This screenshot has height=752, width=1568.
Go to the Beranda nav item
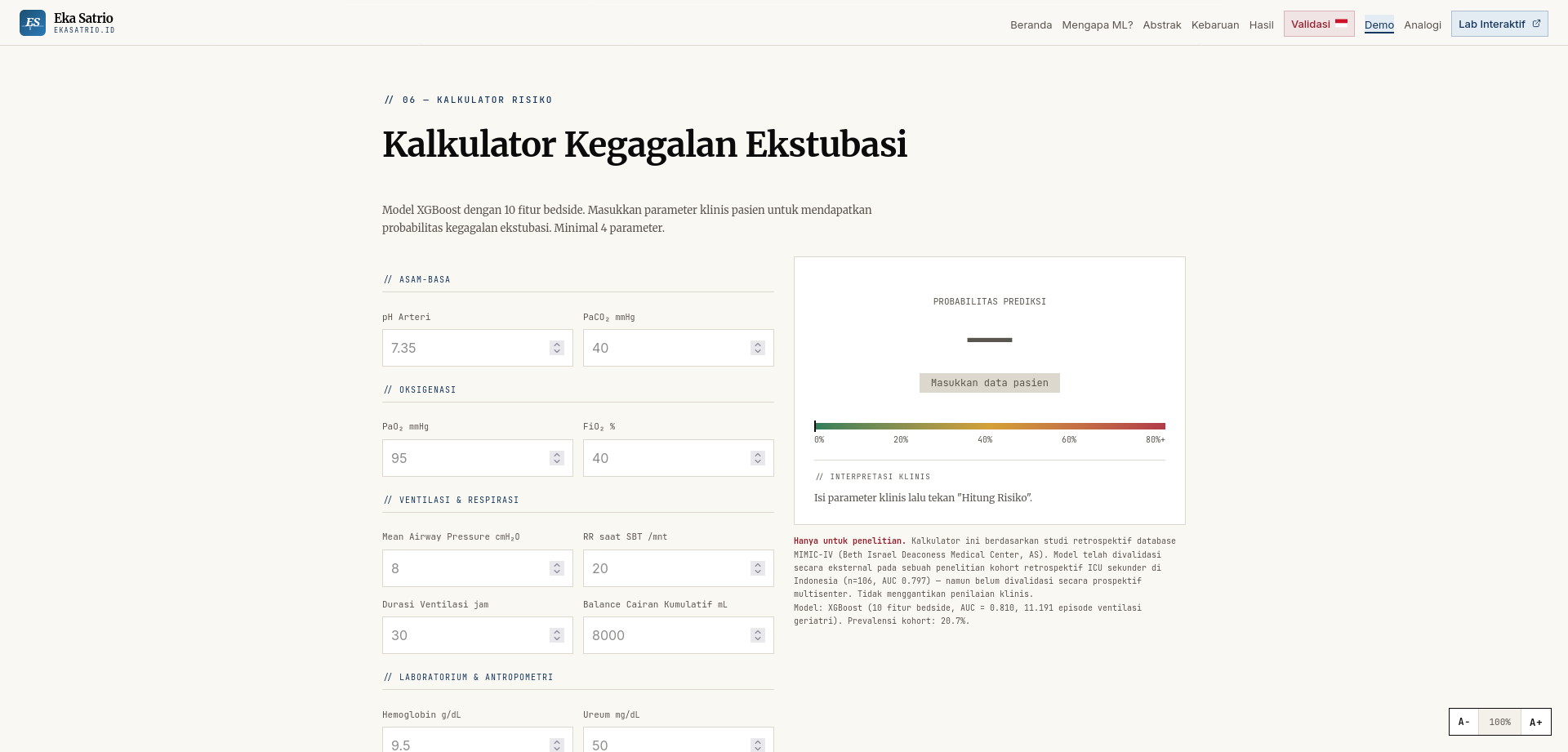[1031, 24]
